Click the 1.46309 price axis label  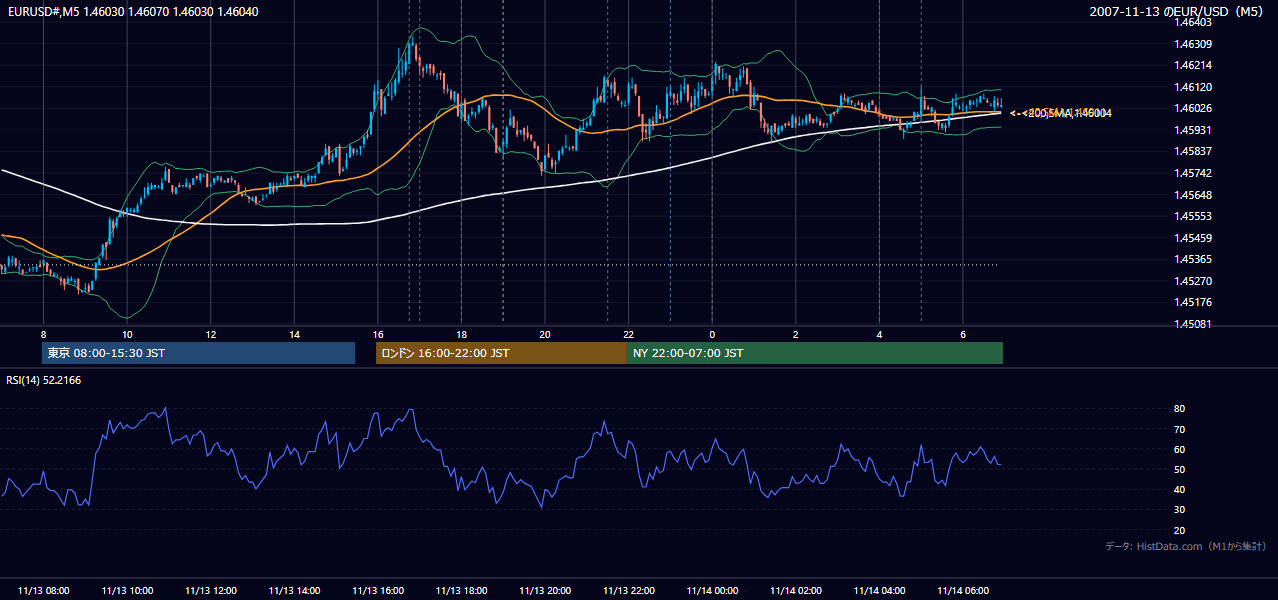point(1193,44)
